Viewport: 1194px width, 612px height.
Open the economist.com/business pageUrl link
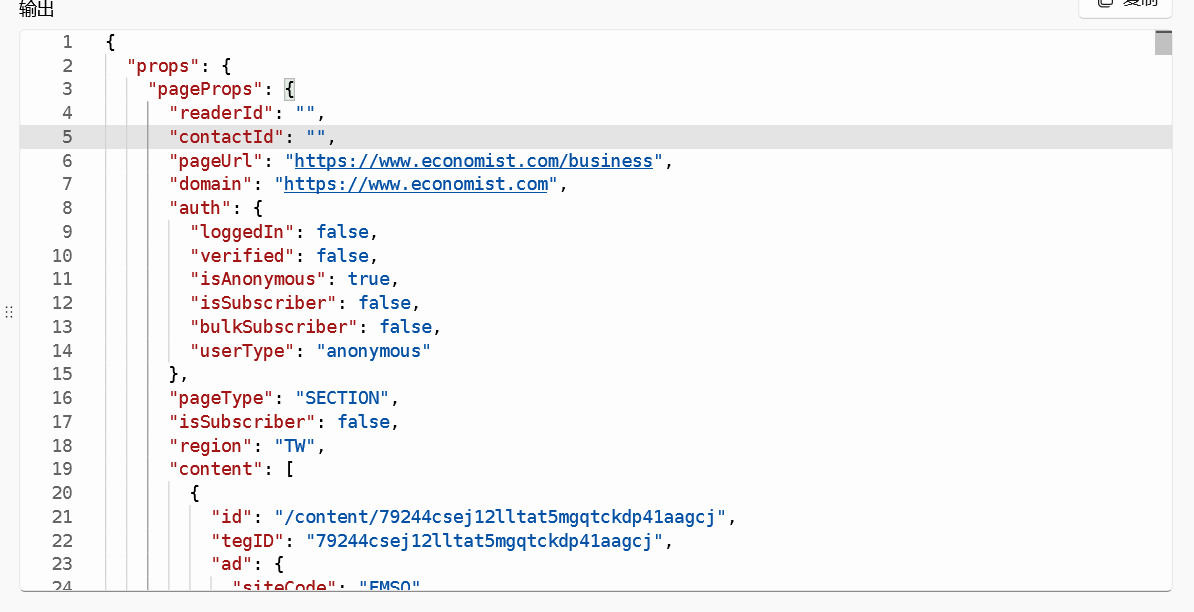[473, 161]
